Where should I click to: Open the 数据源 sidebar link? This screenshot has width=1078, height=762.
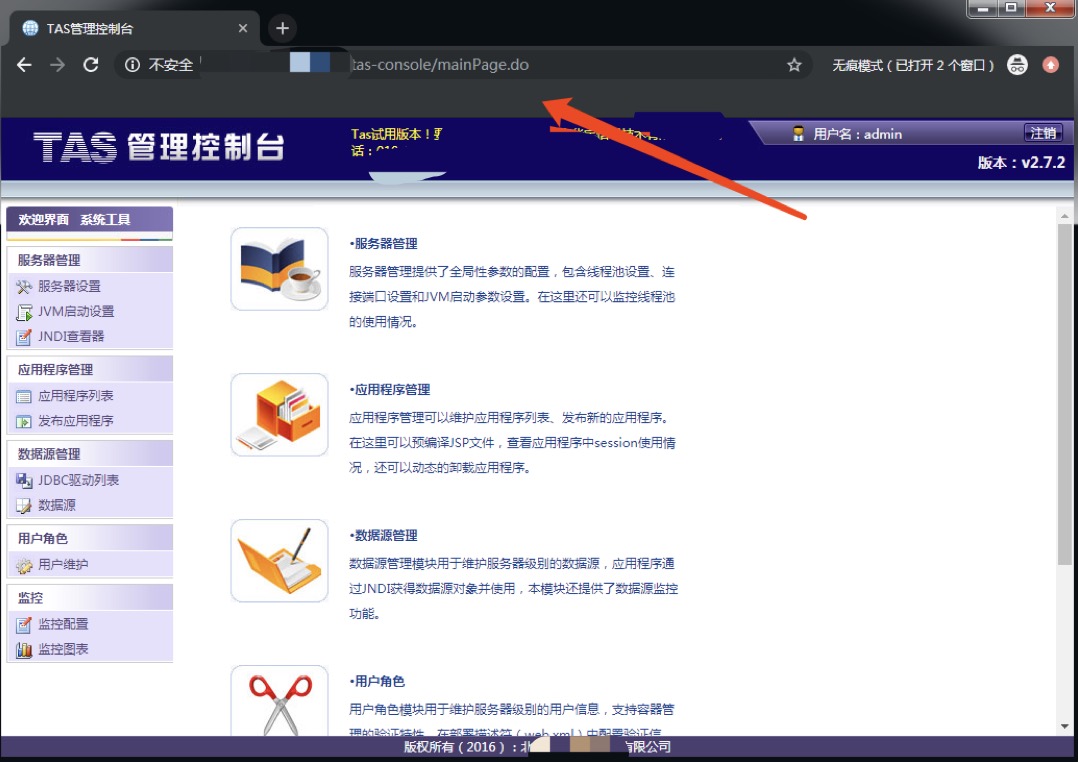(x=56, y=506)
